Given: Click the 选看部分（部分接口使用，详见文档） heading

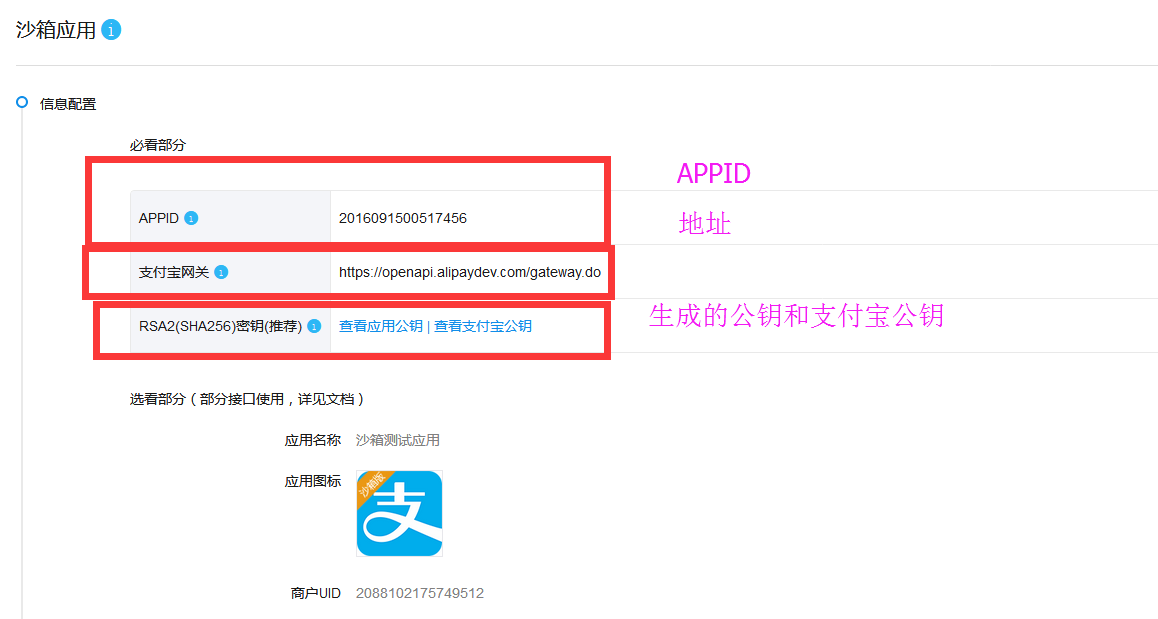Looking at the screenshot, I should coord(247,399).
